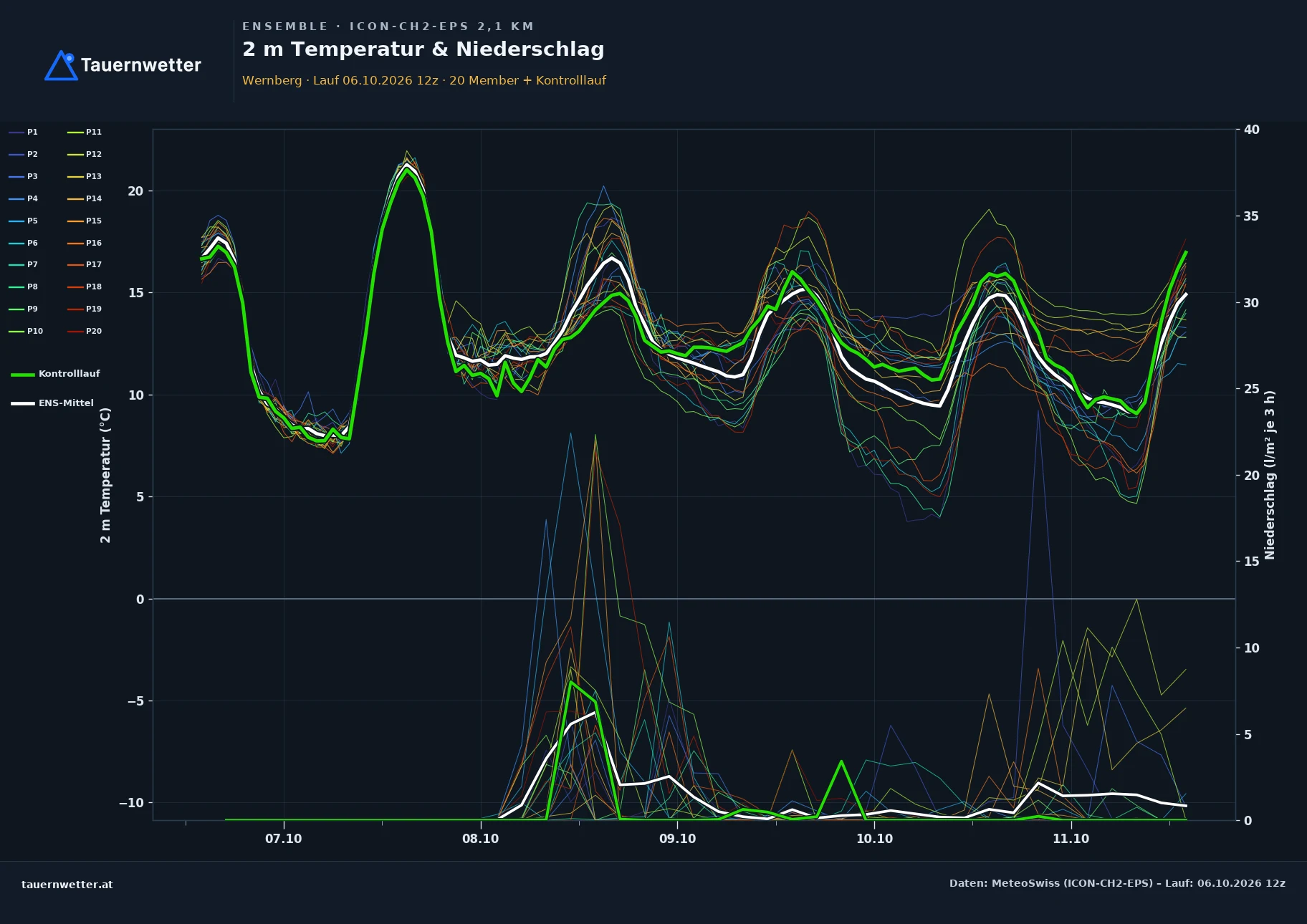Select the P7 legend entry
This screenshot has height=924, width=1307.
[x=24, y=264]
